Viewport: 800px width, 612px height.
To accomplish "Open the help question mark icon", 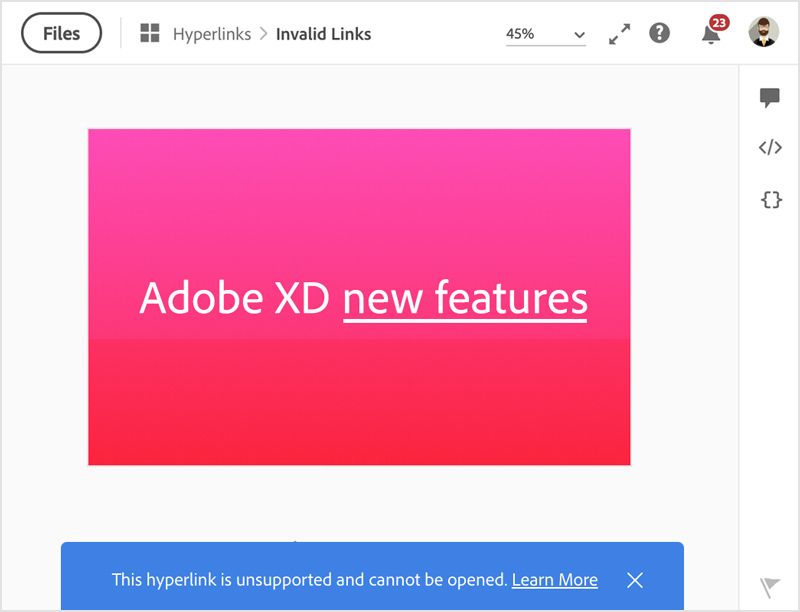I will tap(659, 33).
